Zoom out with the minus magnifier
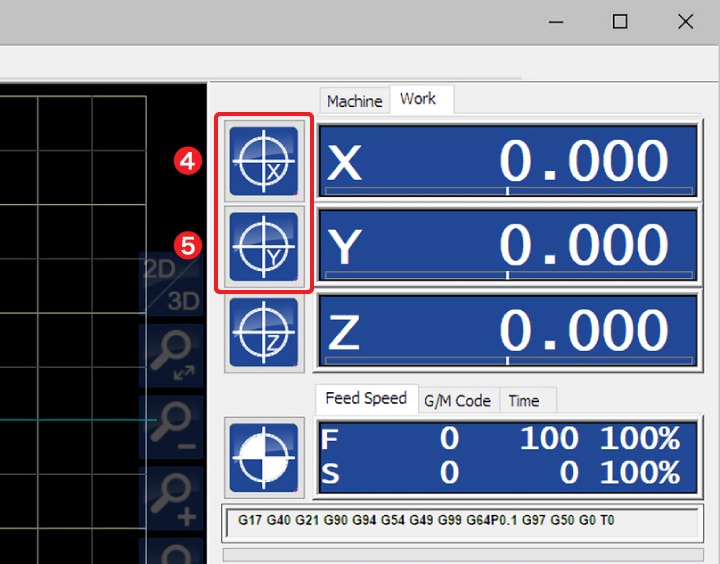This screenshot has height=564, width=720. coord(171,427)
